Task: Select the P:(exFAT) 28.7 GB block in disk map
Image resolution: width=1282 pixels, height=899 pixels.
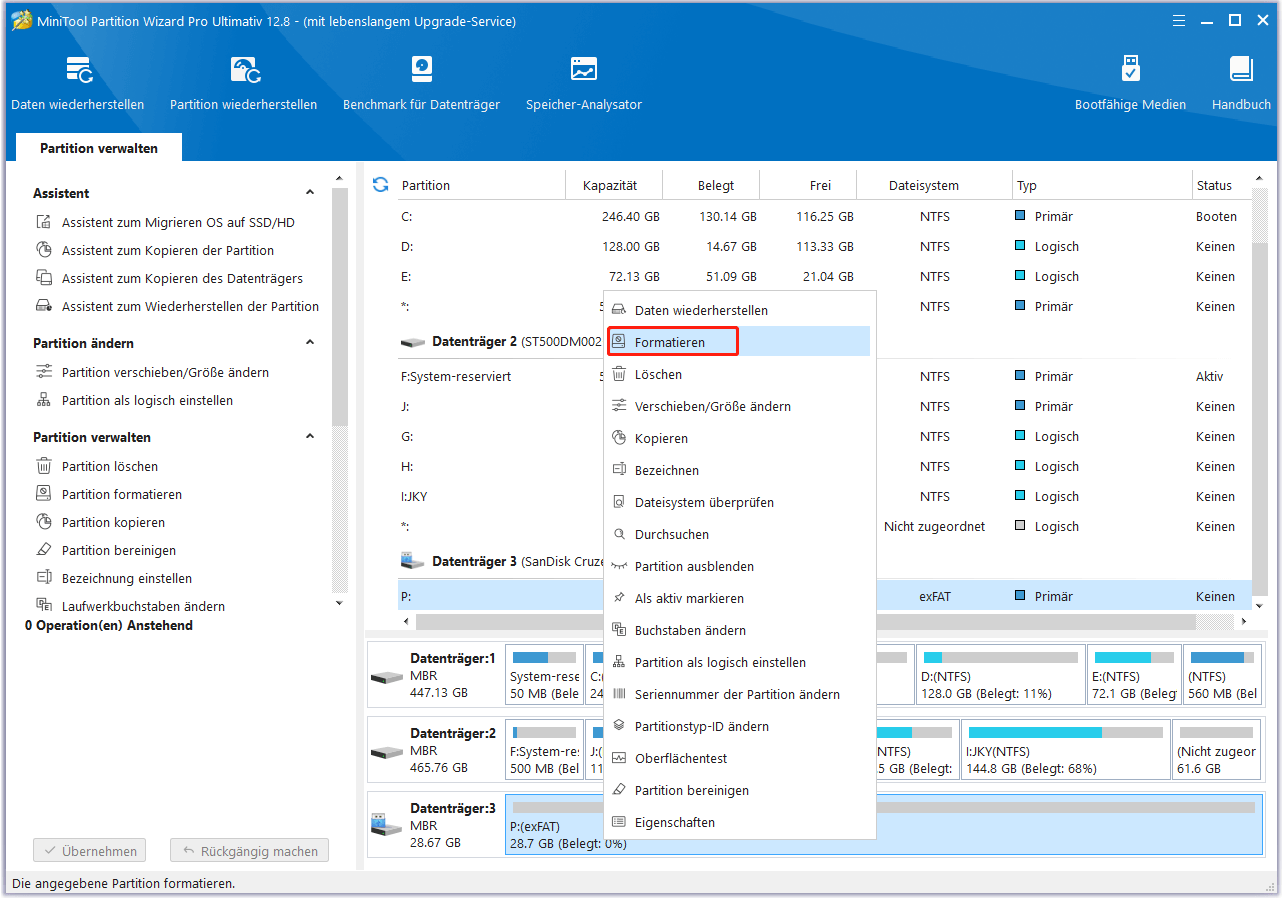Action: coord(884,825)
